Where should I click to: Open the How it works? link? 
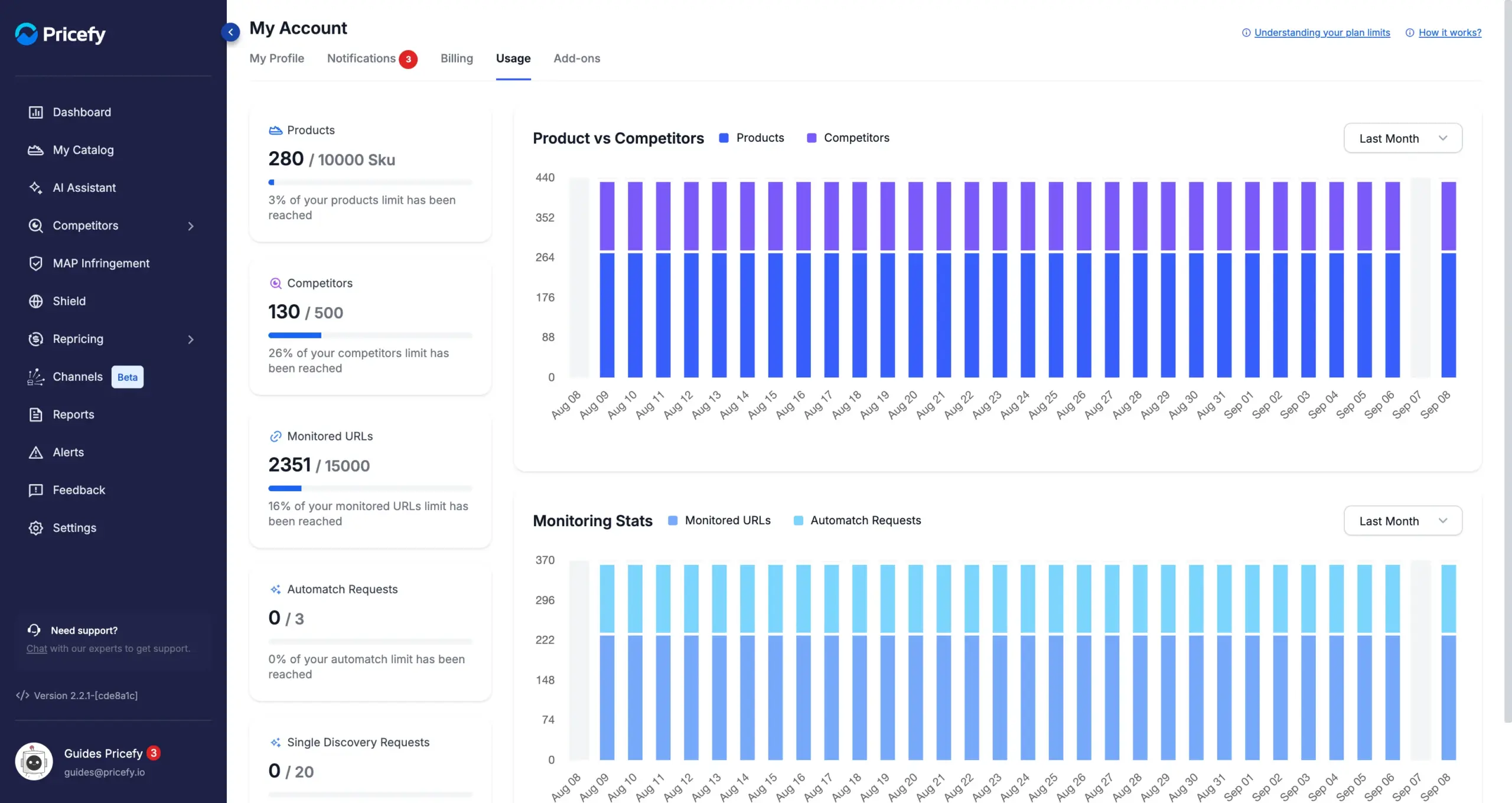tap(1450, 32)
